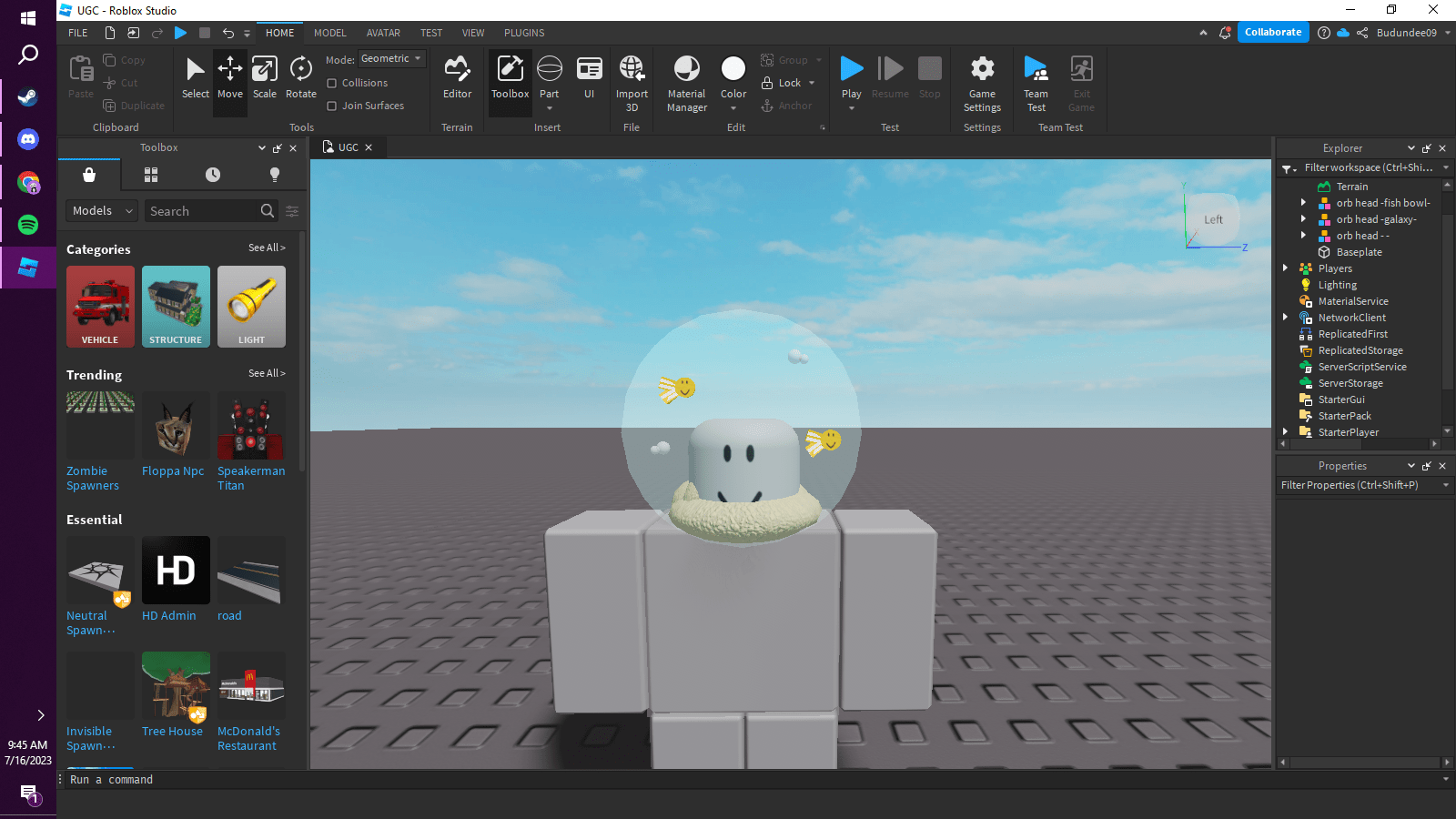Screen dimensions: 1456x819
Task: Open the notifications bell icon
Action: point(1225,33)
